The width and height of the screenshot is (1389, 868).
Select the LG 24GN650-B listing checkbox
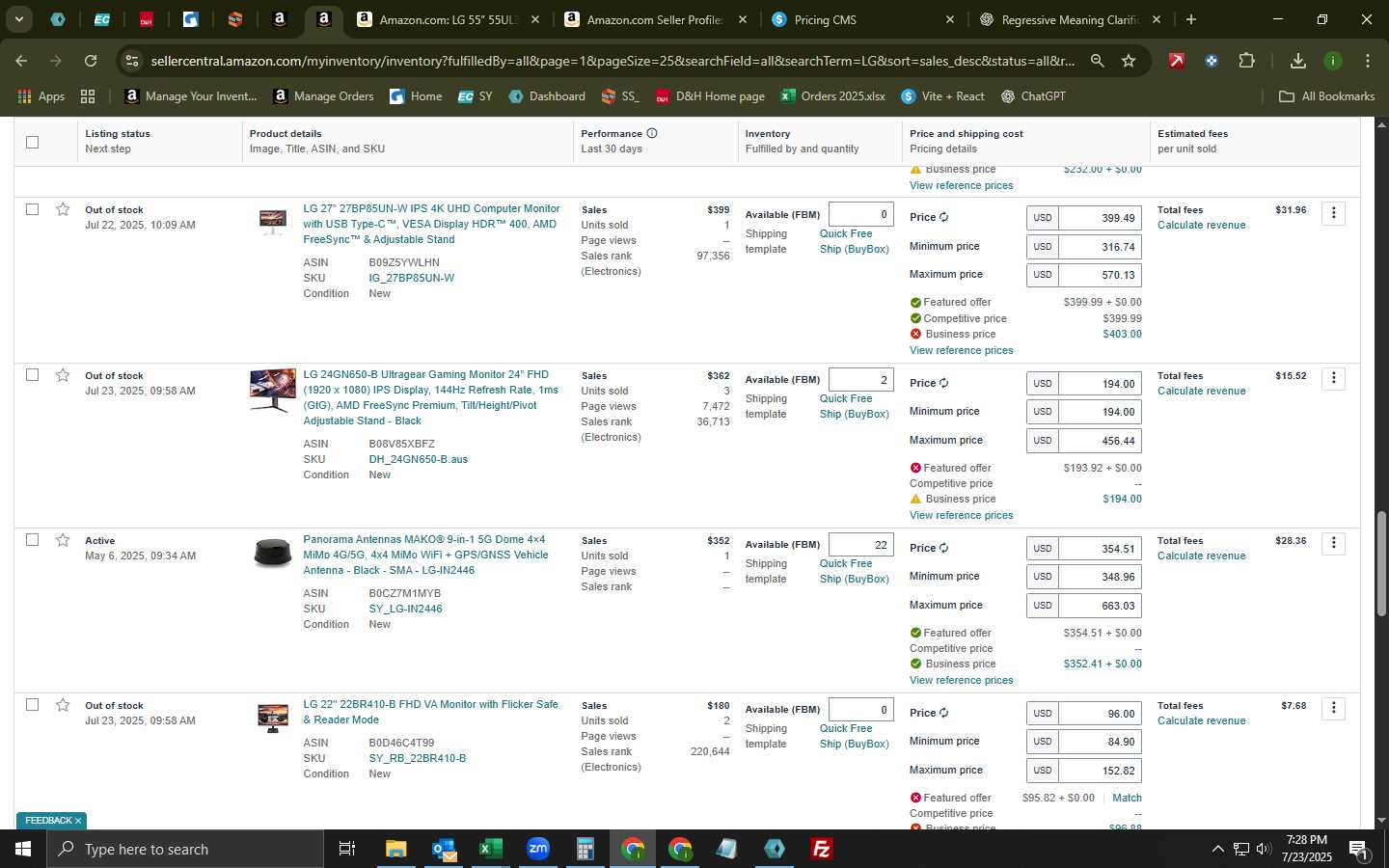pyautogui.click(x=32, y=375)
